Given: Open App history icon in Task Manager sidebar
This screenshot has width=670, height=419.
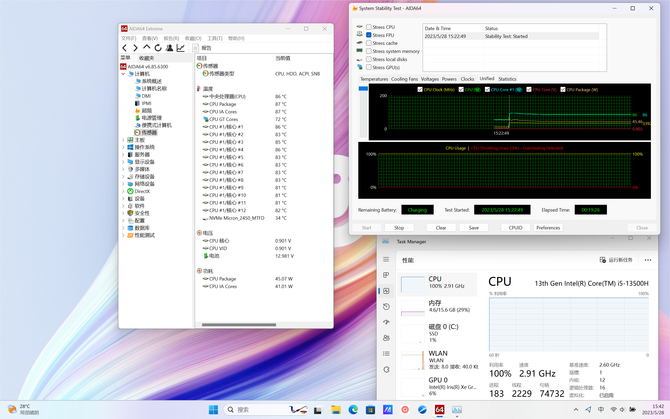Looking at the screenshot, I should [x=386, y=307].
